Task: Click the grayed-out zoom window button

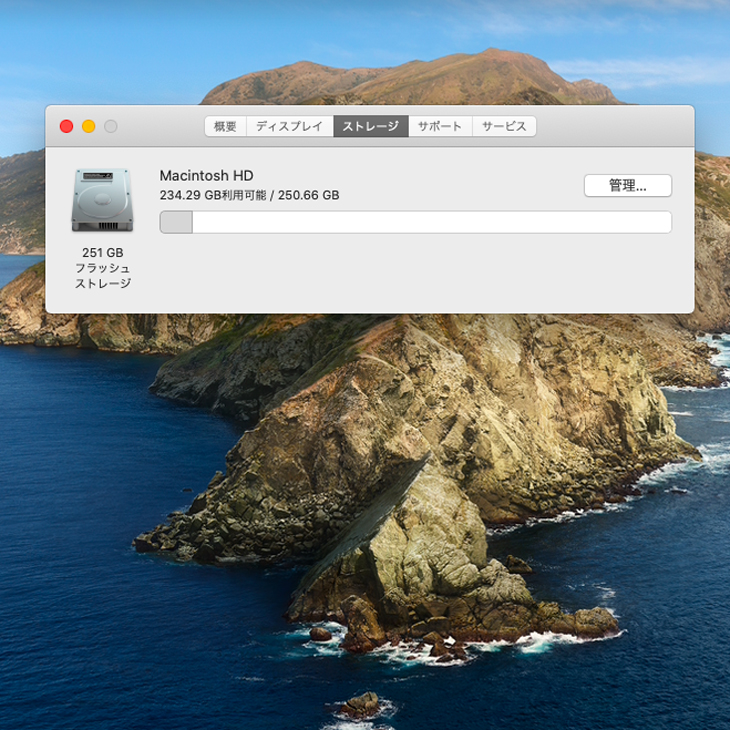Action: (110, 126)
